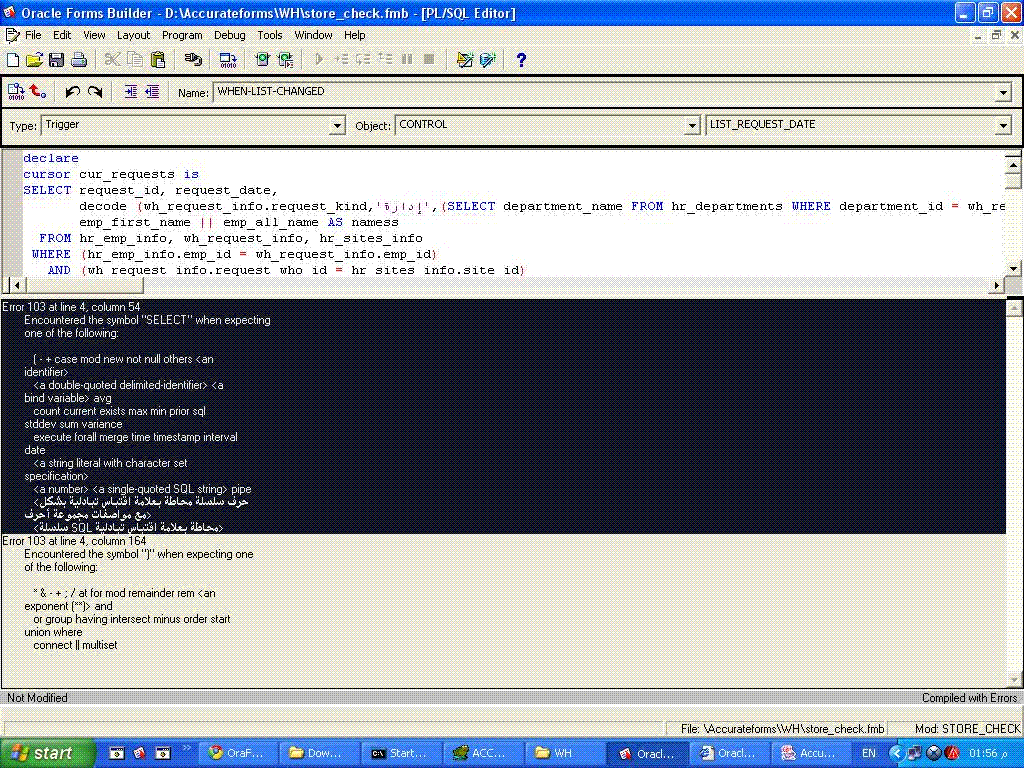
Task: Switch to the Start... command prompt taskbar button
Action: (399, 754)
